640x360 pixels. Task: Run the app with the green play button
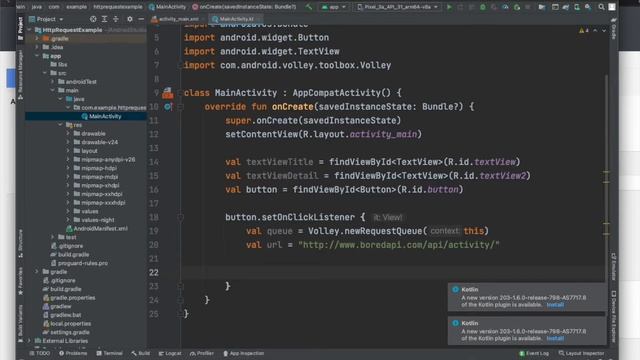[x=449, y=7]
